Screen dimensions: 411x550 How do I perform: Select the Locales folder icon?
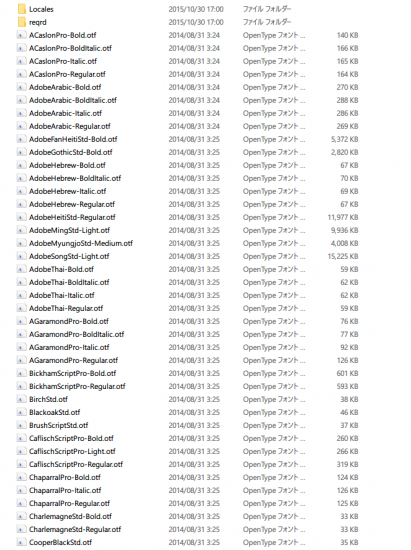(x=21, y=9)
